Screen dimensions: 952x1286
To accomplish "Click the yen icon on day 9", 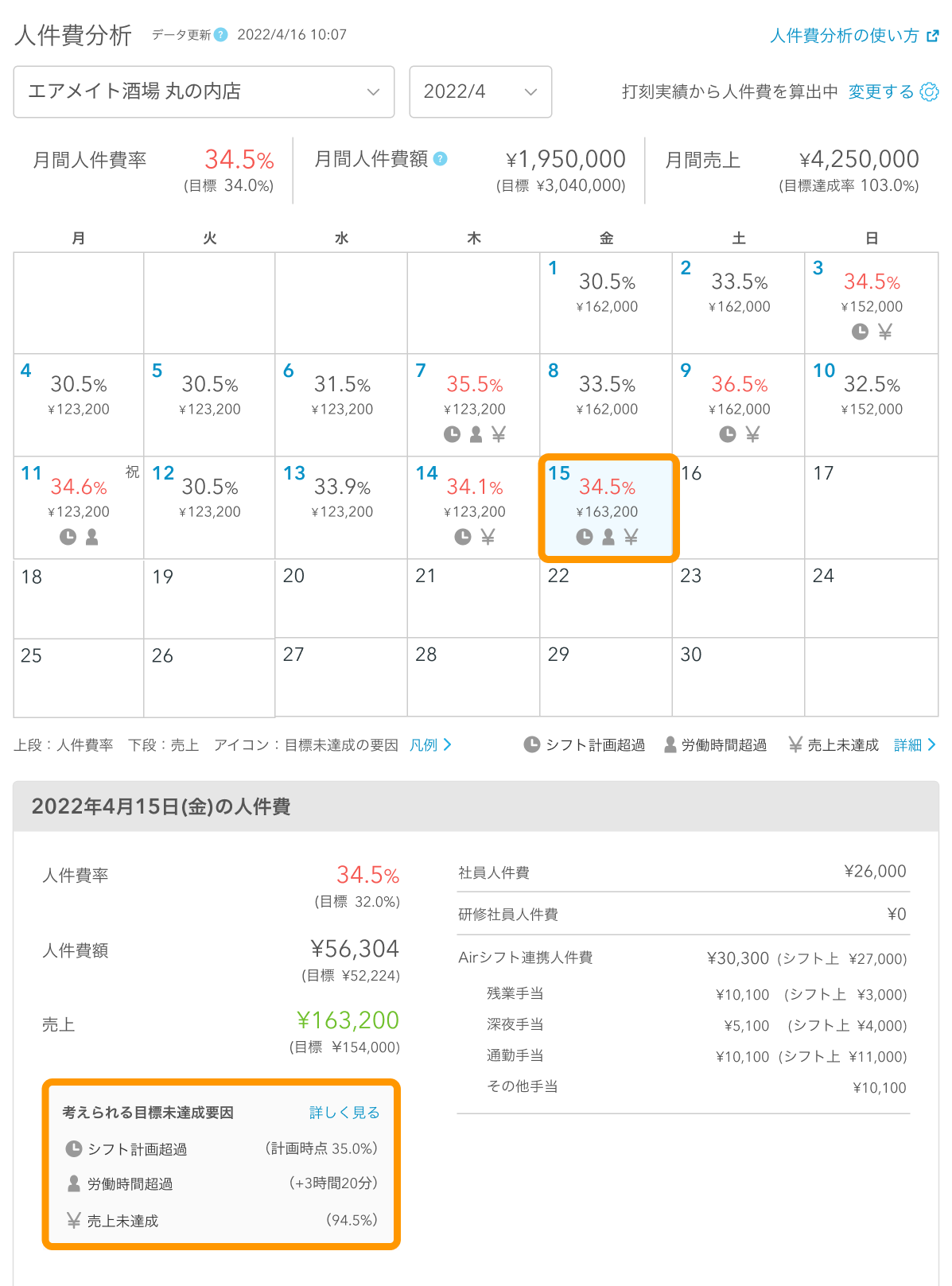I will click(752, 434).
